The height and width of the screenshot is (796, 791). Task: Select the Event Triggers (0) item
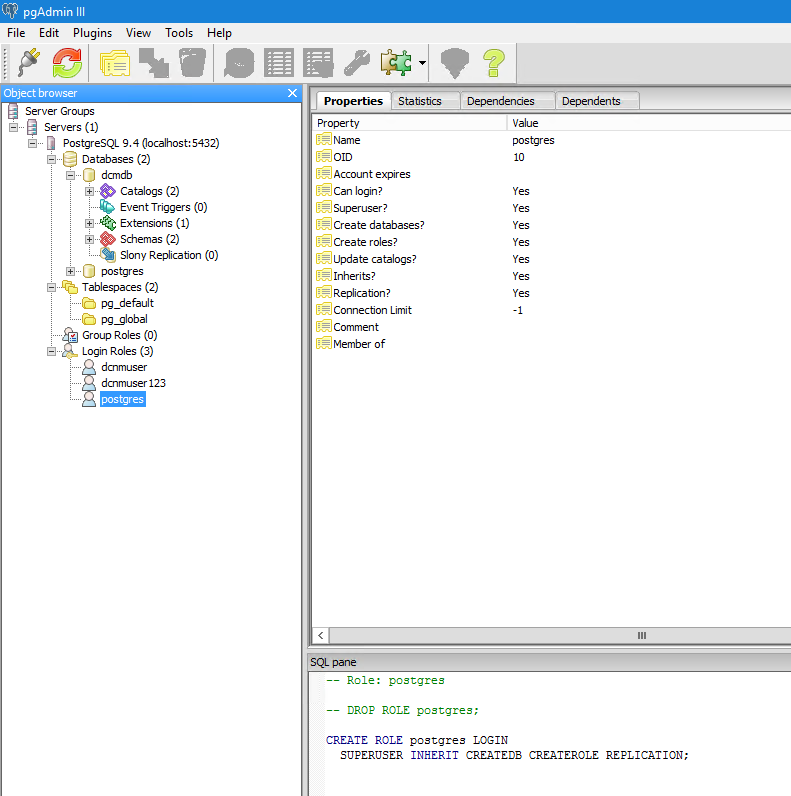click(163, 207)
